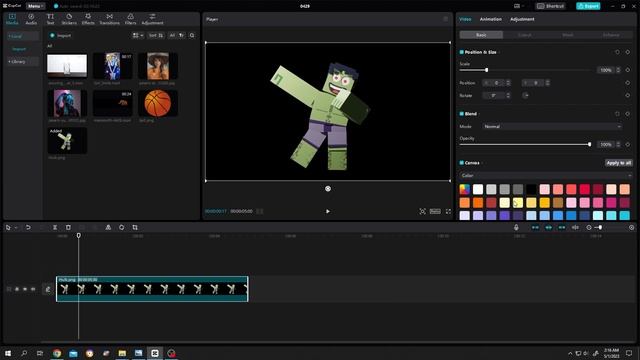Mute the main video track
640x360 pixels.
coord(33,289)
